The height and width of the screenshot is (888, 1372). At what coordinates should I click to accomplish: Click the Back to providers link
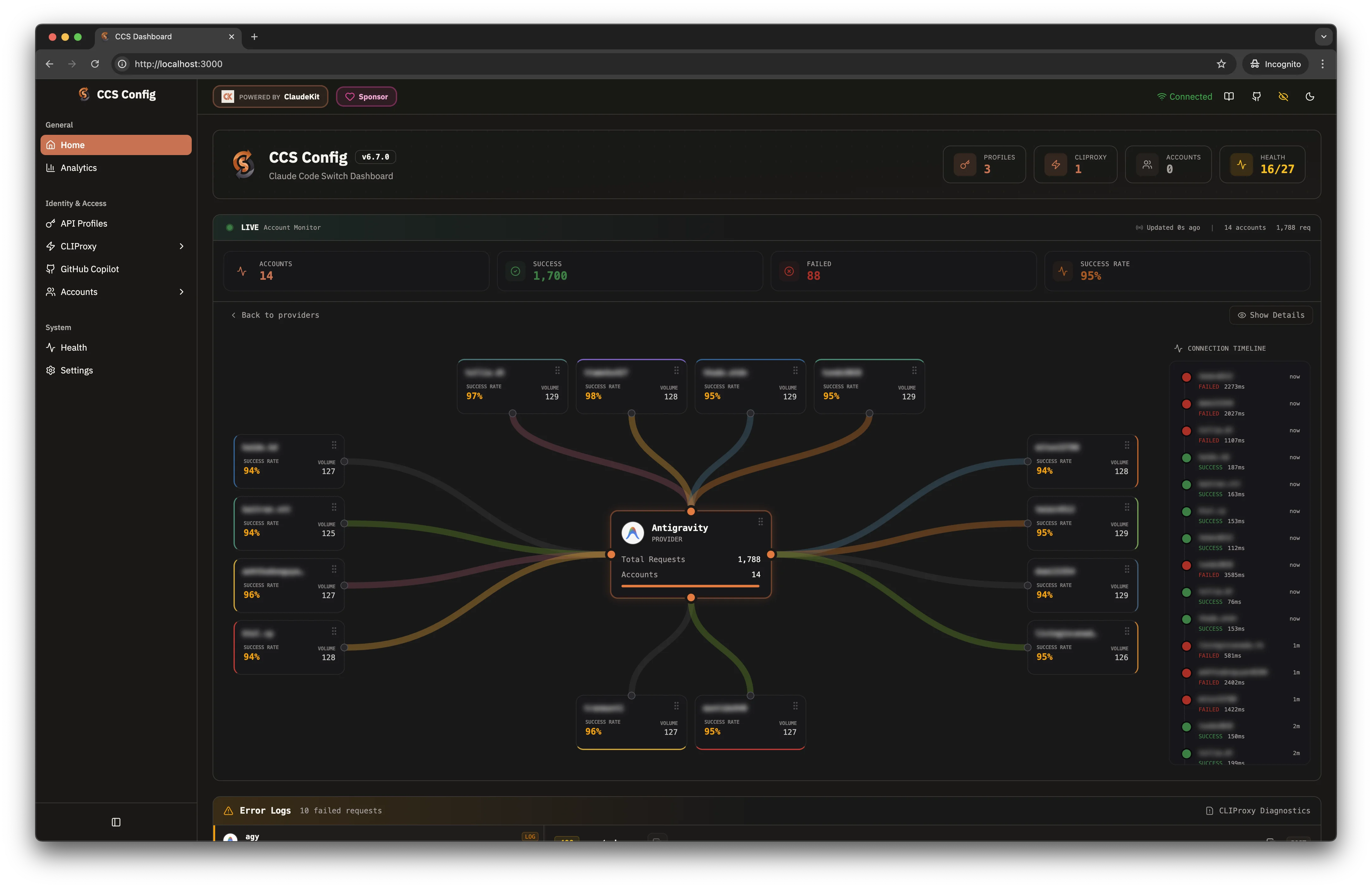[x=276, y=315]
